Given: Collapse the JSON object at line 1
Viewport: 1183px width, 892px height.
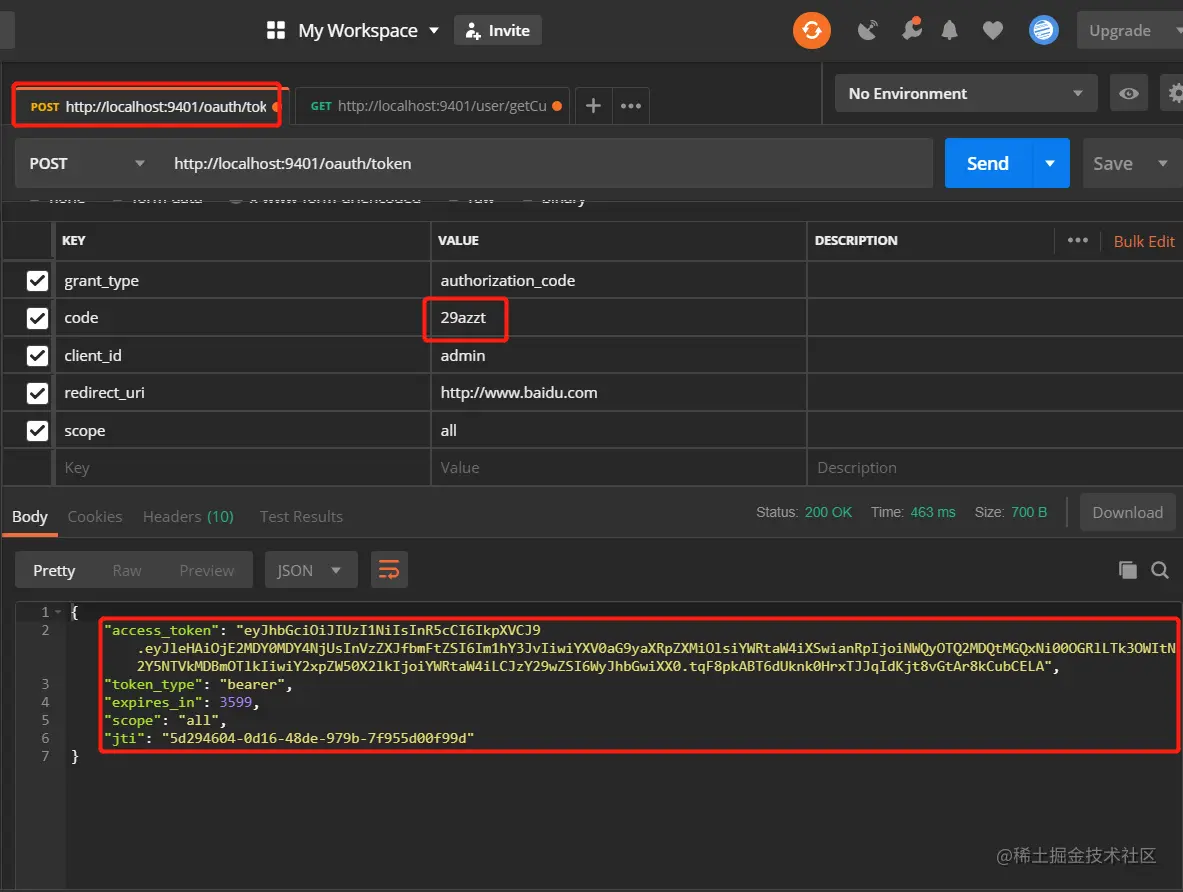Looking at the screenshot, I should [x=58, y=612].
